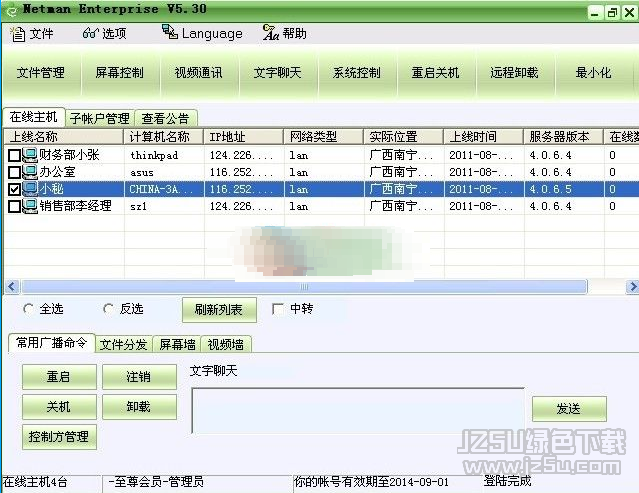Click the 刷新列表 button
The image size is (639, 493).
[x=219, y=310]
